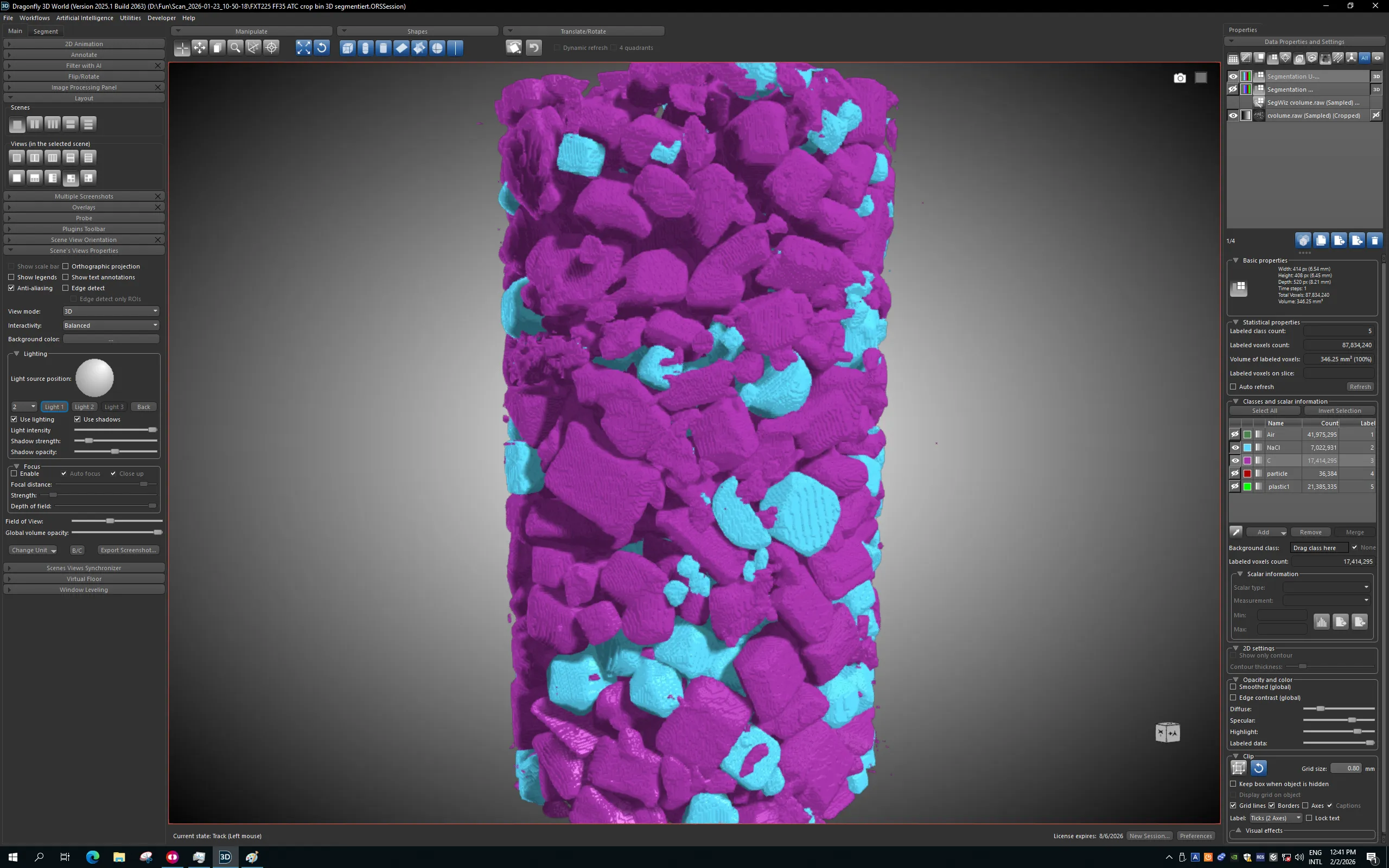Click the camera snapshot icon in 3D view
This screenshot has width=1389, height=868.
click(x=1180, y=78)
